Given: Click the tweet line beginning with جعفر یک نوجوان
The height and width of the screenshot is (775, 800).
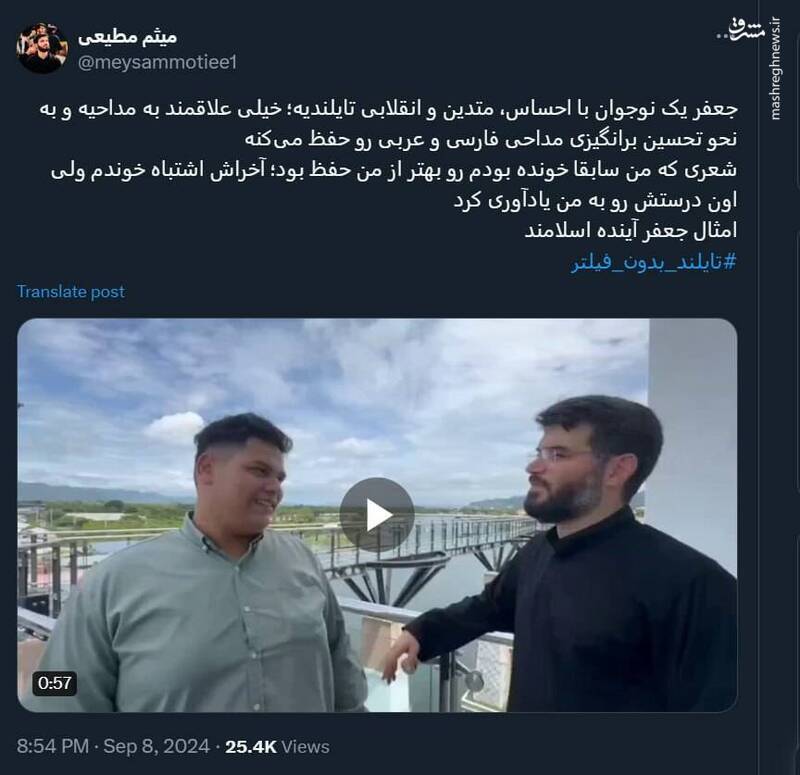Looking at the screenshot, I should [x=389, y=109].
